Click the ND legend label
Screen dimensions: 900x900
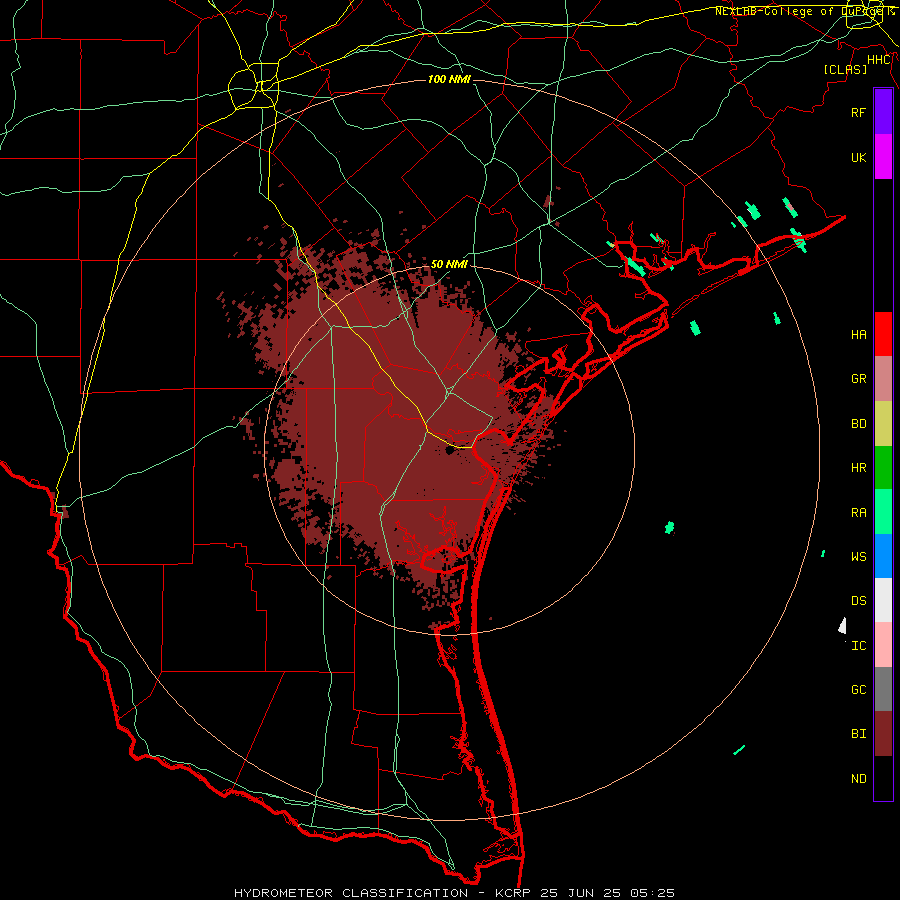coord(859,779)
